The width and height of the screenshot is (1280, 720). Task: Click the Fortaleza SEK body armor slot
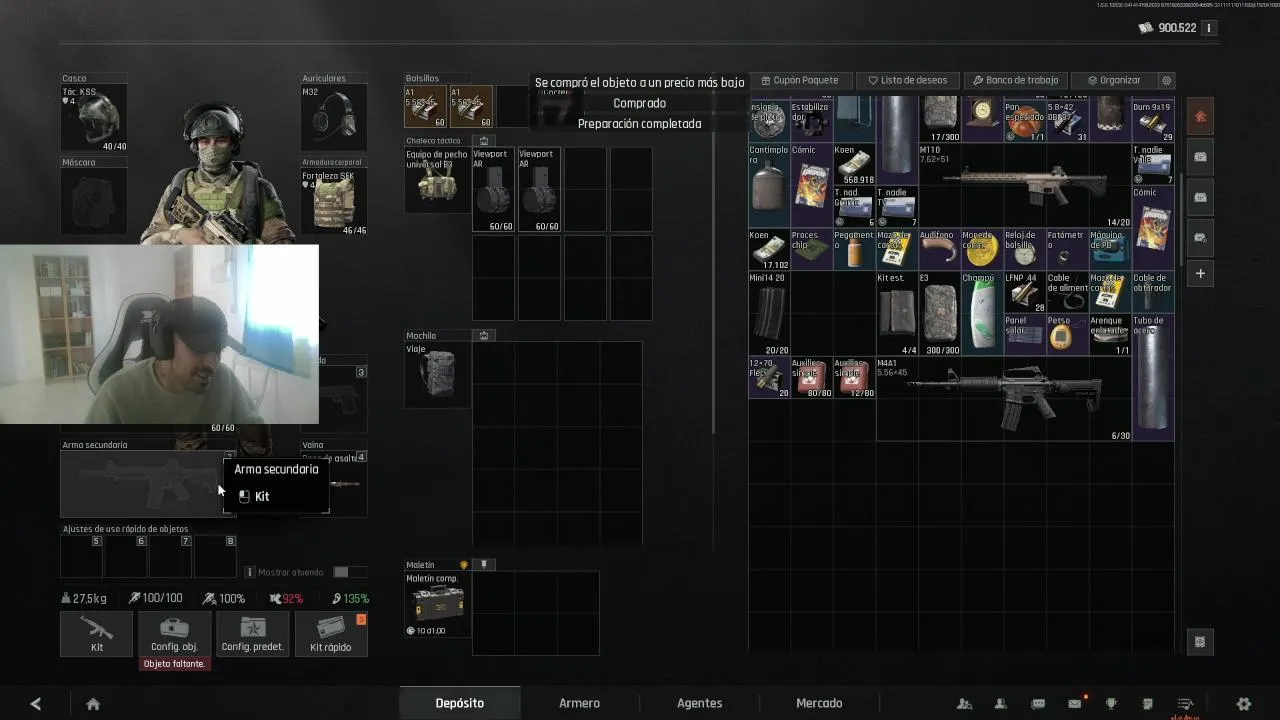point(334,202)
